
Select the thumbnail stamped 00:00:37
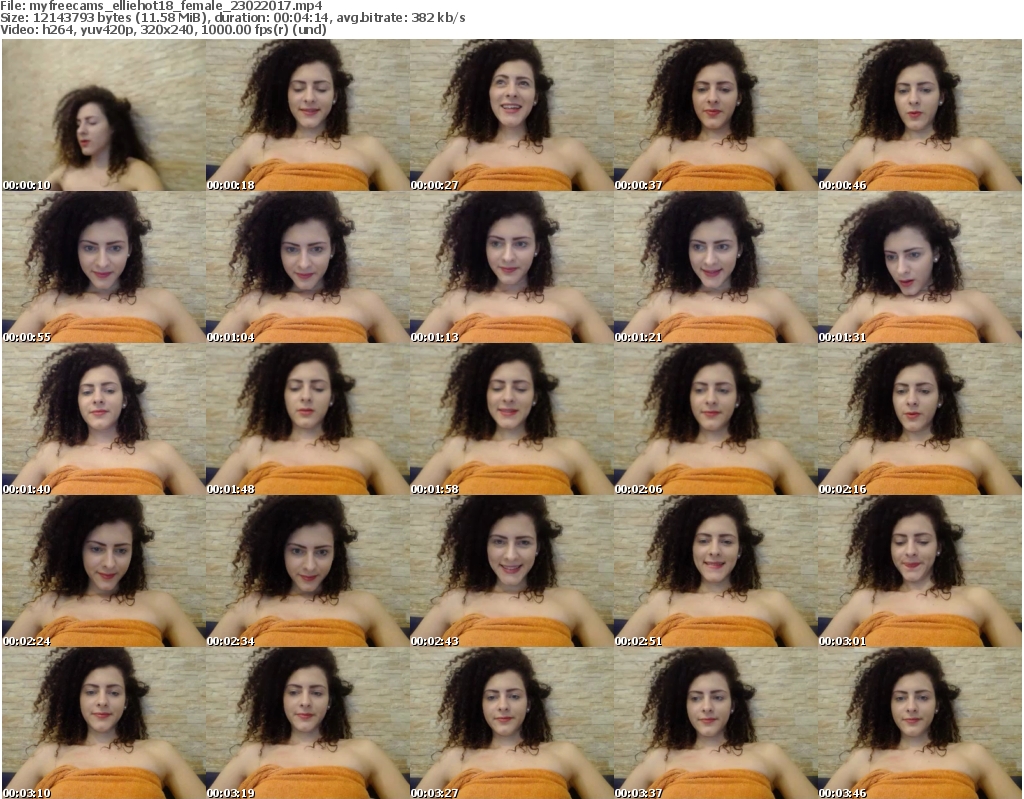(x=715, y=115)
